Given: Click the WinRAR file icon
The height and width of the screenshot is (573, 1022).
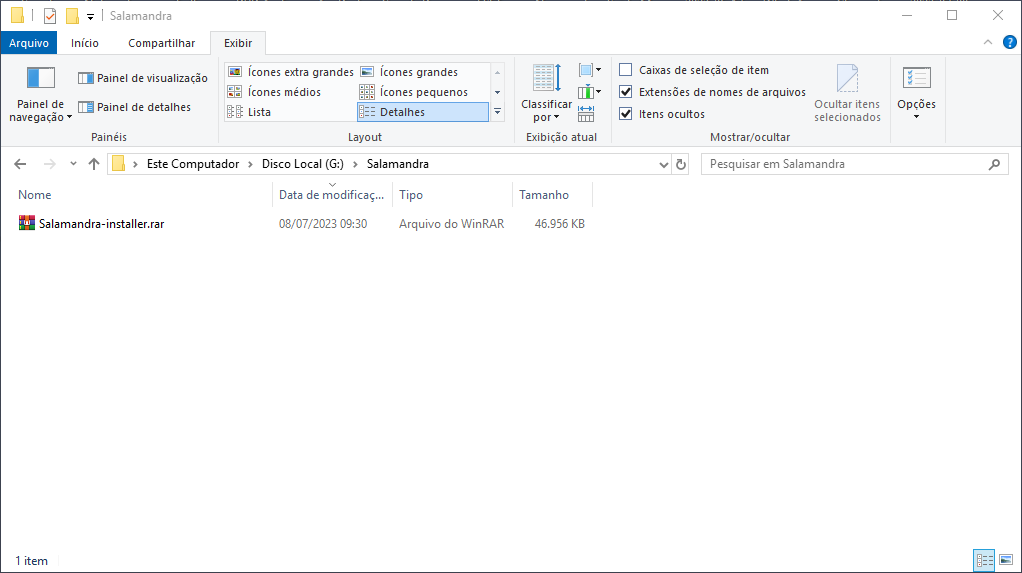Looking at the screenshot, I should pyautogui.click(x=27, y=224).
